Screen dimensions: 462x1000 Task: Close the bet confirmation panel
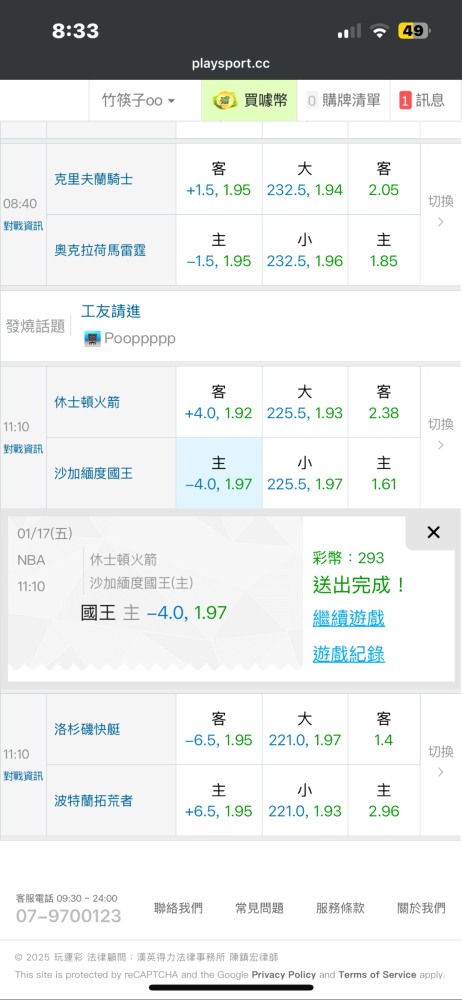pos(433,533)
